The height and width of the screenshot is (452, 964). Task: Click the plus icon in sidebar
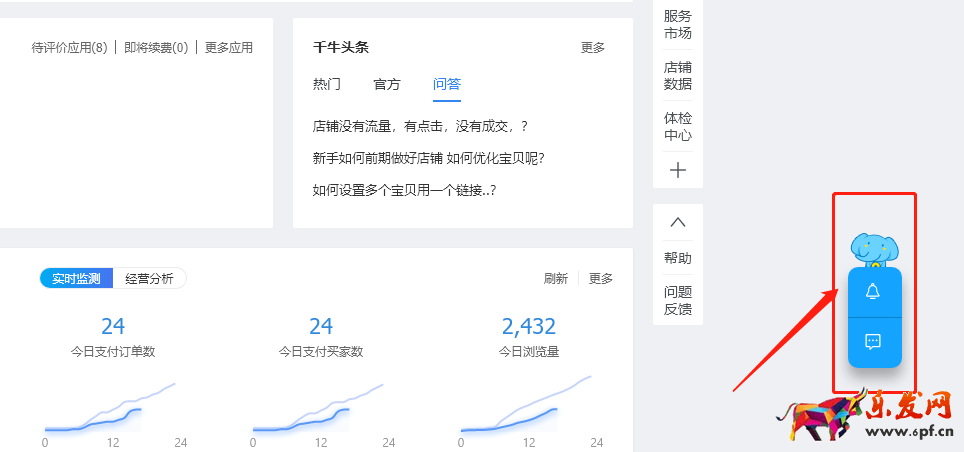click(678, 170)
